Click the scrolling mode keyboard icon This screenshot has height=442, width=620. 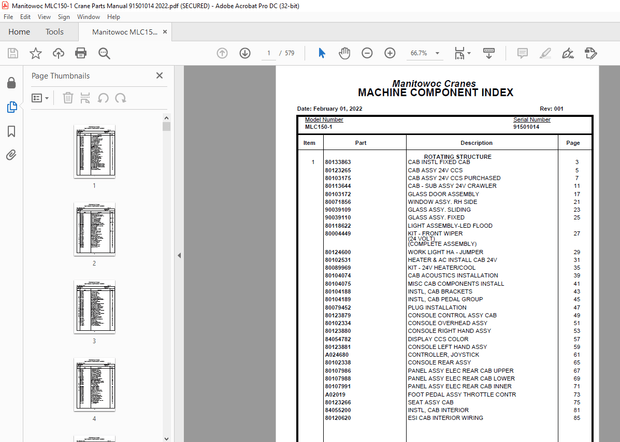coord(489,53)
